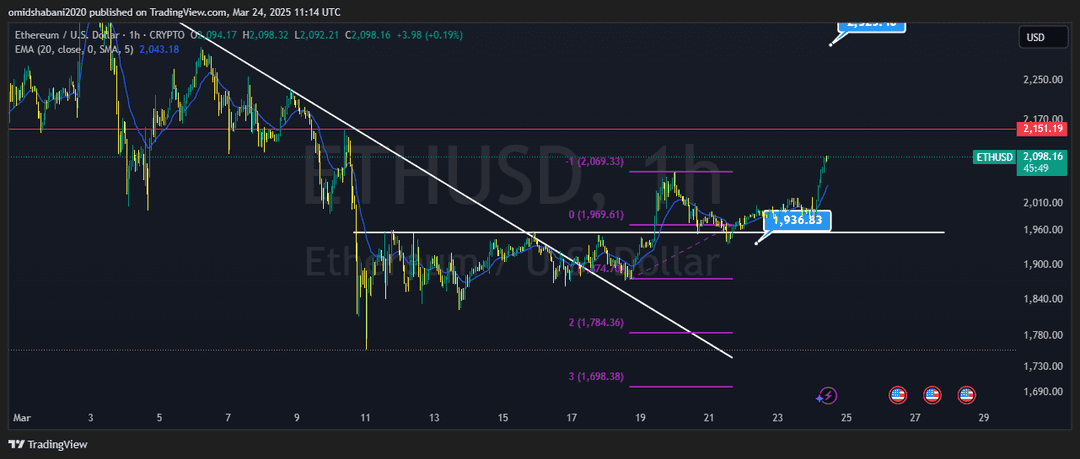1080x459 pixels.
Task: Open the rightmost US flag economic event
Action: coord(966,395)
